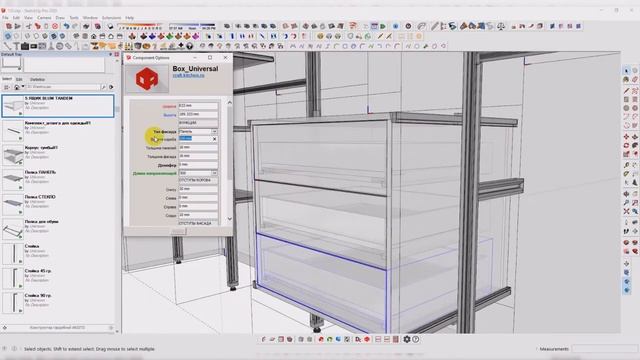Open settings gear icon in bottom toolbar

pos(407,339)
